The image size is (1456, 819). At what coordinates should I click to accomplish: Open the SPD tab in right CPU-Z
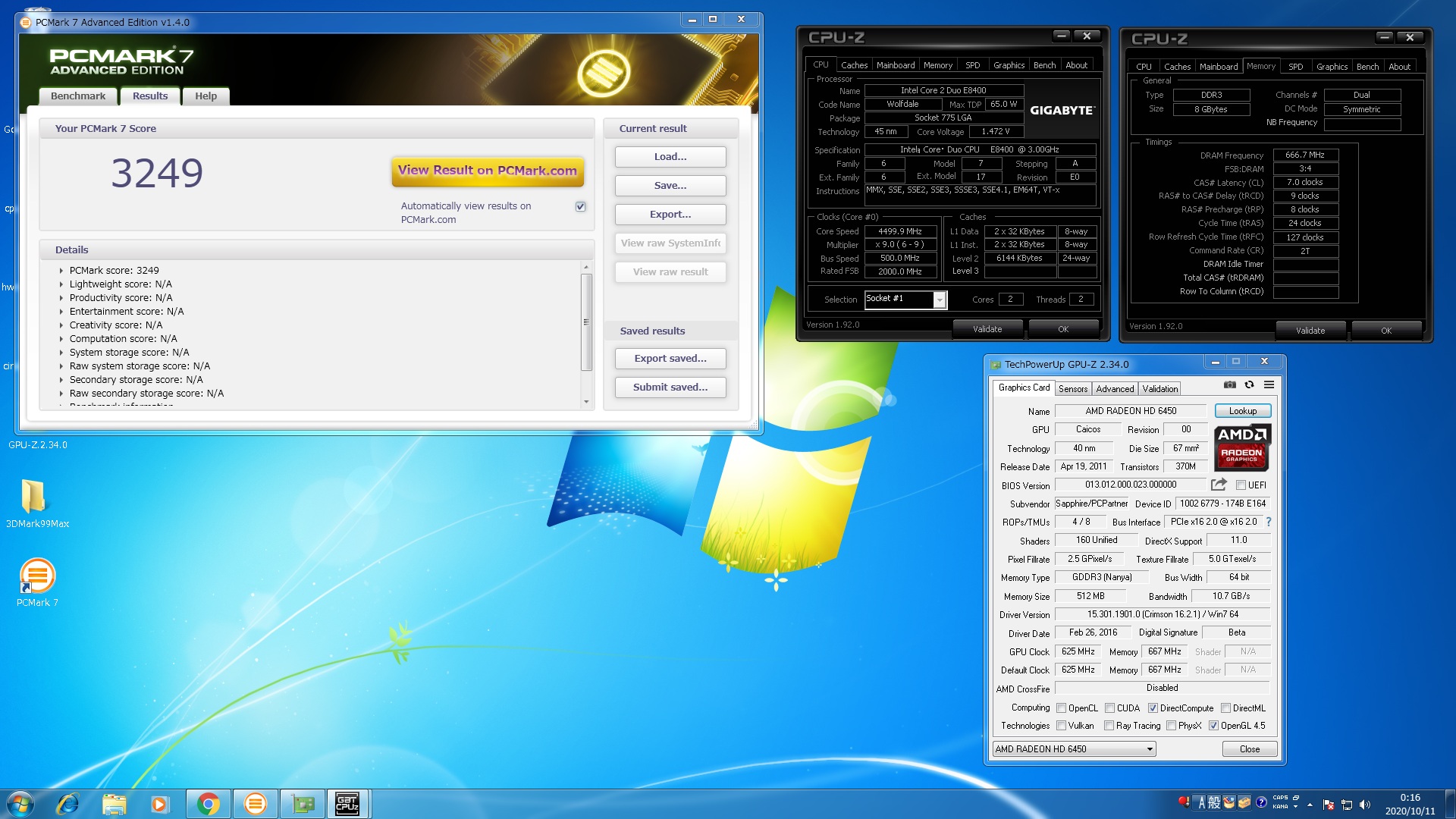tap(1296, 67)
